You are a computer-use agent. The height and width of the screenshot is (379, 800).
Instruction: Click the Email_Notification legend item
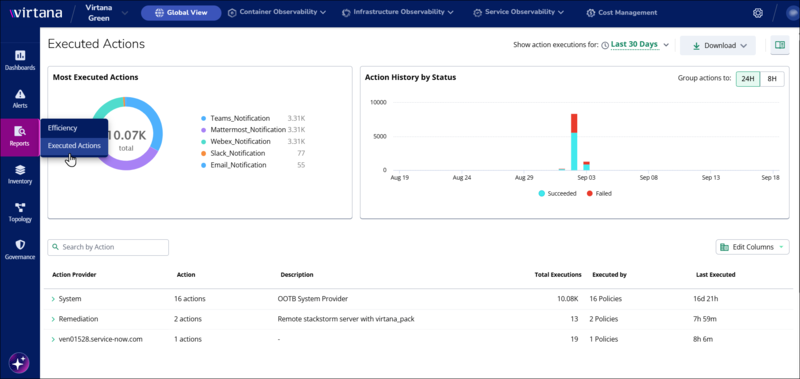pyautogui.click(x=234, y=165)
